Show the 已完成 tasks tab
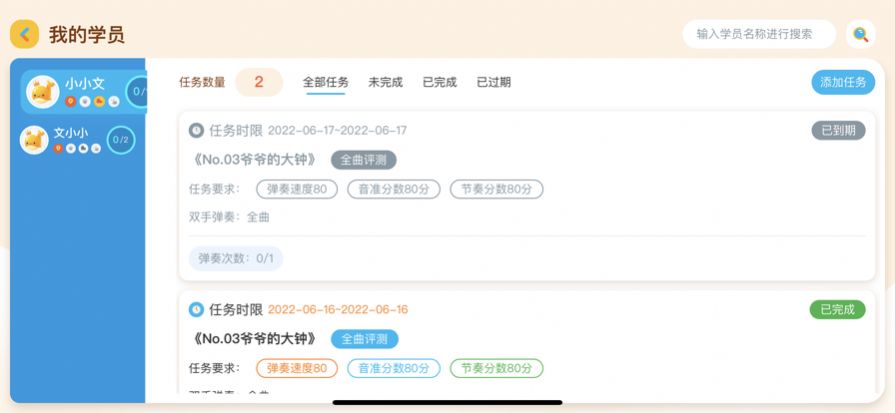Viewport: 895px width, 413px height. pos(439,82)
